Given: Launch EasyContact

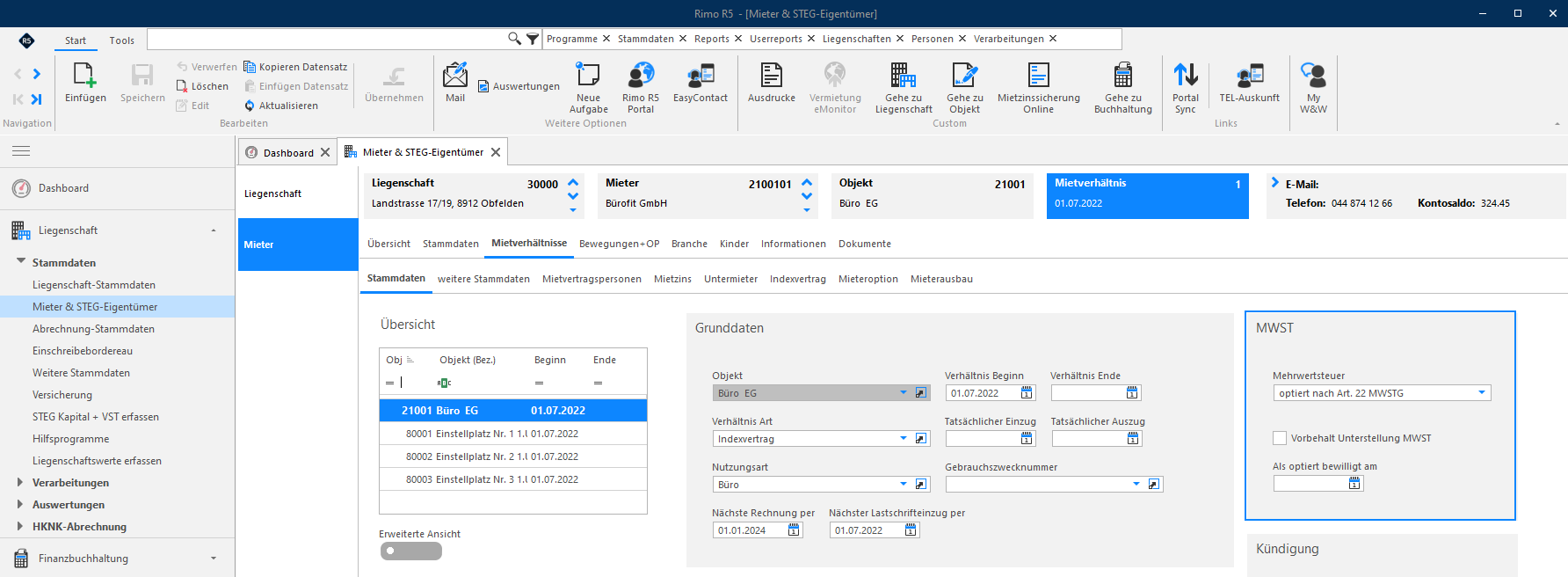Looking at the screenshot, I should click(701, 84).
